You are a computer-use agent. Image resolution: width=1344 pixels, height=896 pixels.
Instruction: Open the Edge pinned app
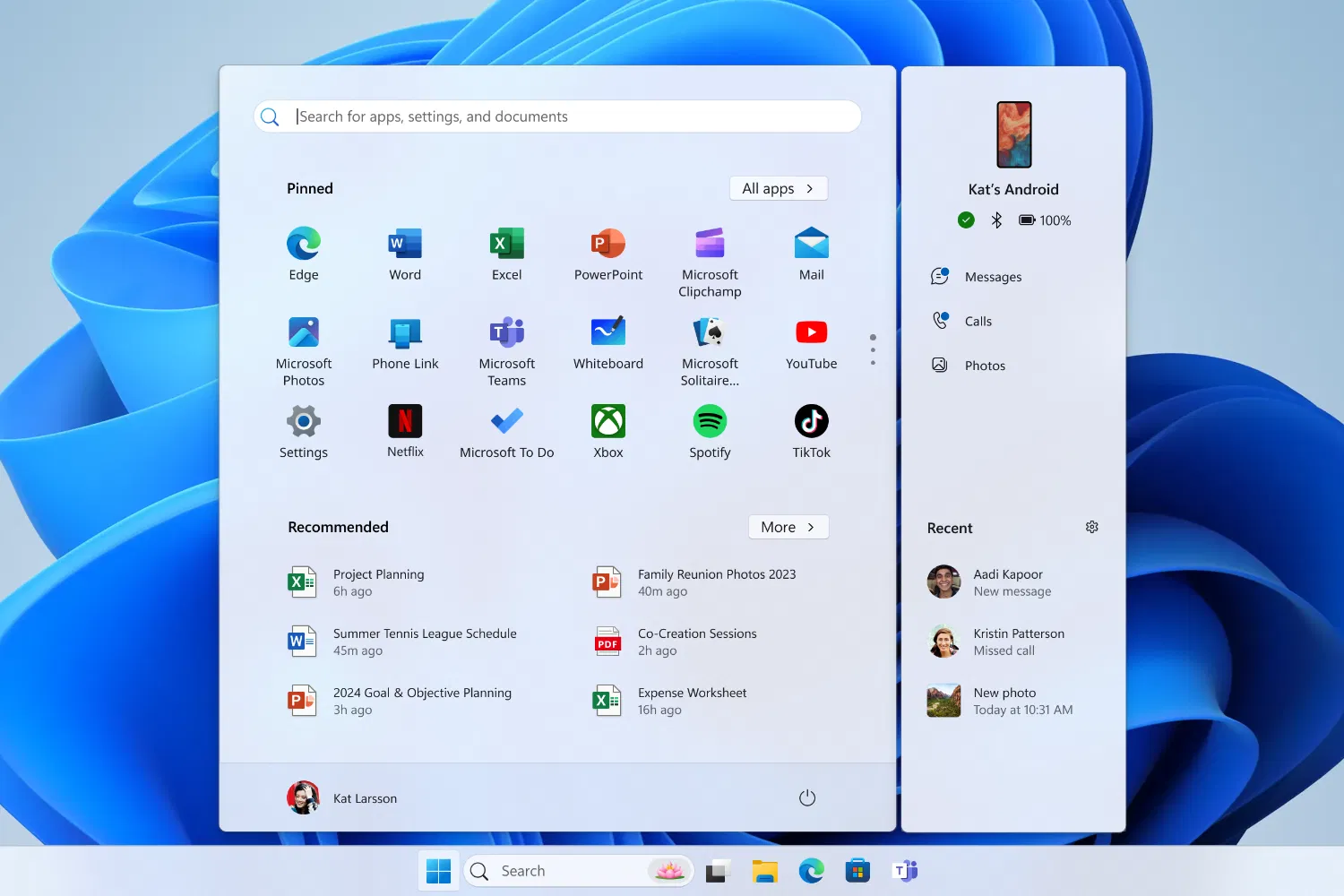pyautogui.click(x=304, y=254)
